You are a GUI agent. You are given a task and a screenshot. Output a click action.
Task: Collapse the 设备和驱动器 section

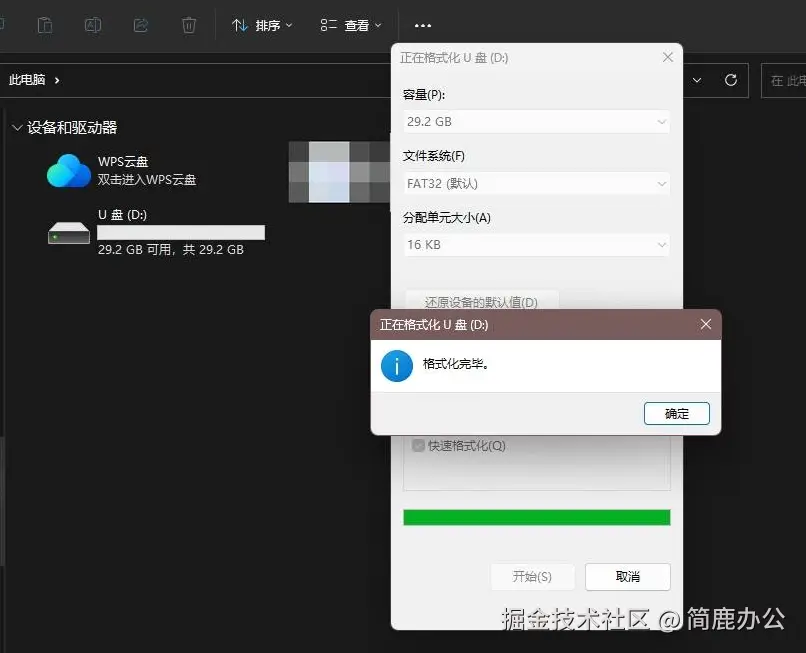point(17,127)
